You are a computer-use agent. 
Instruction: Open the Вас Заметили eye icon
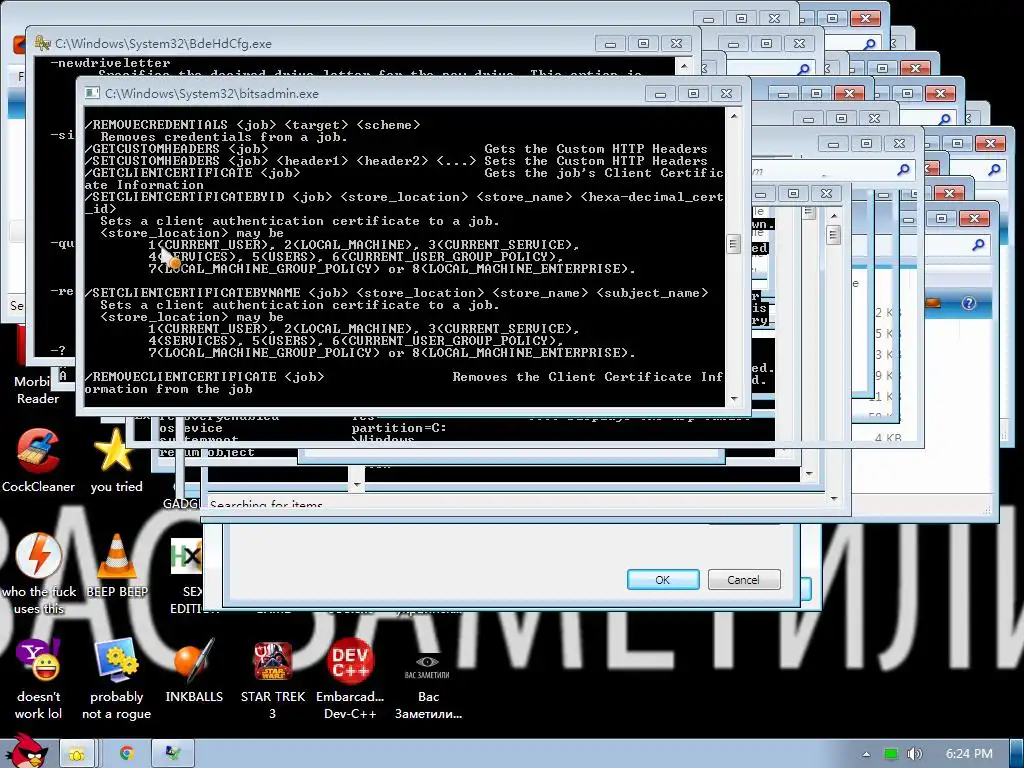[x=428, y=686]
